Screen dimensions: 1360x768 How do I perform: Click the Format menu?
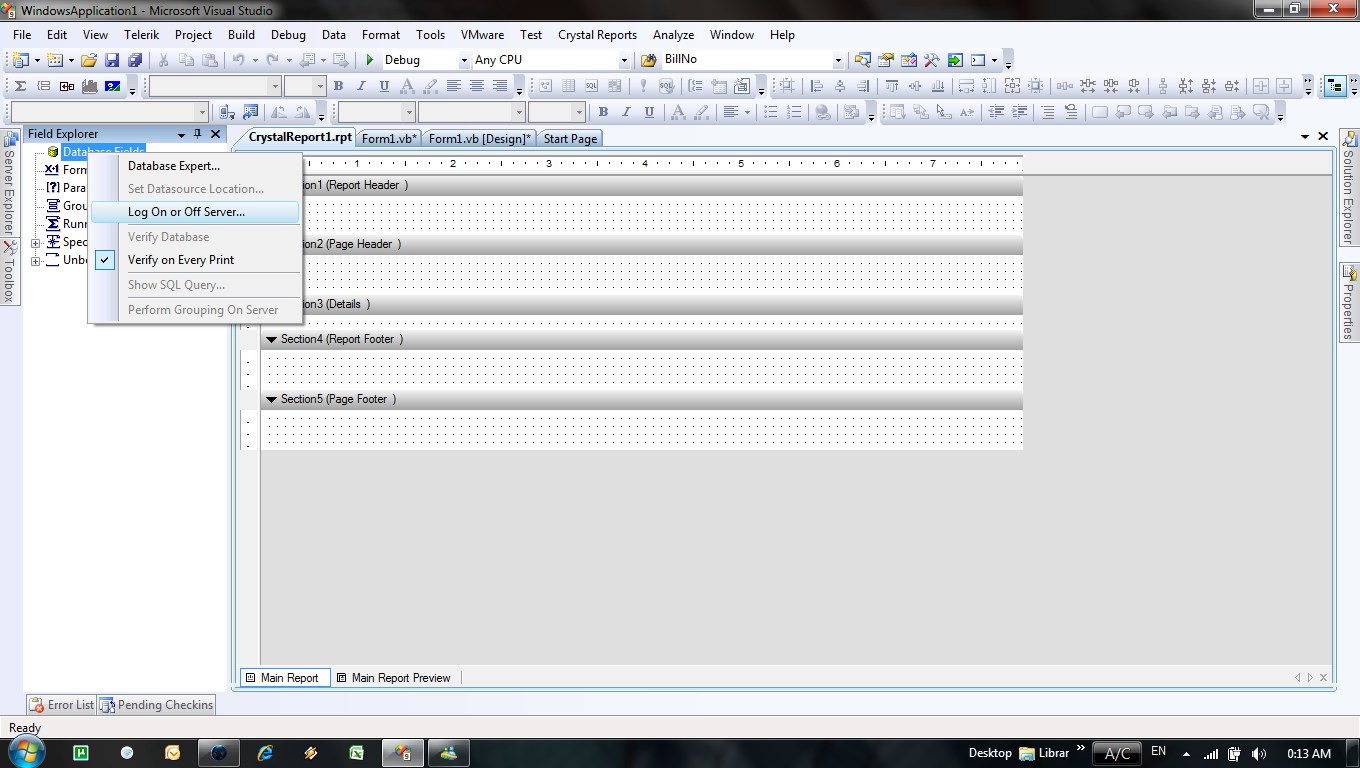point(381,35)
